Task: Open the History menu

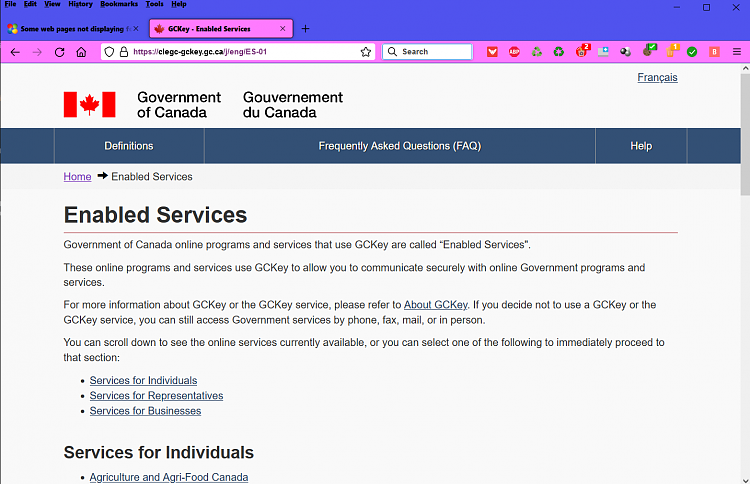Action: click(80, 4)
